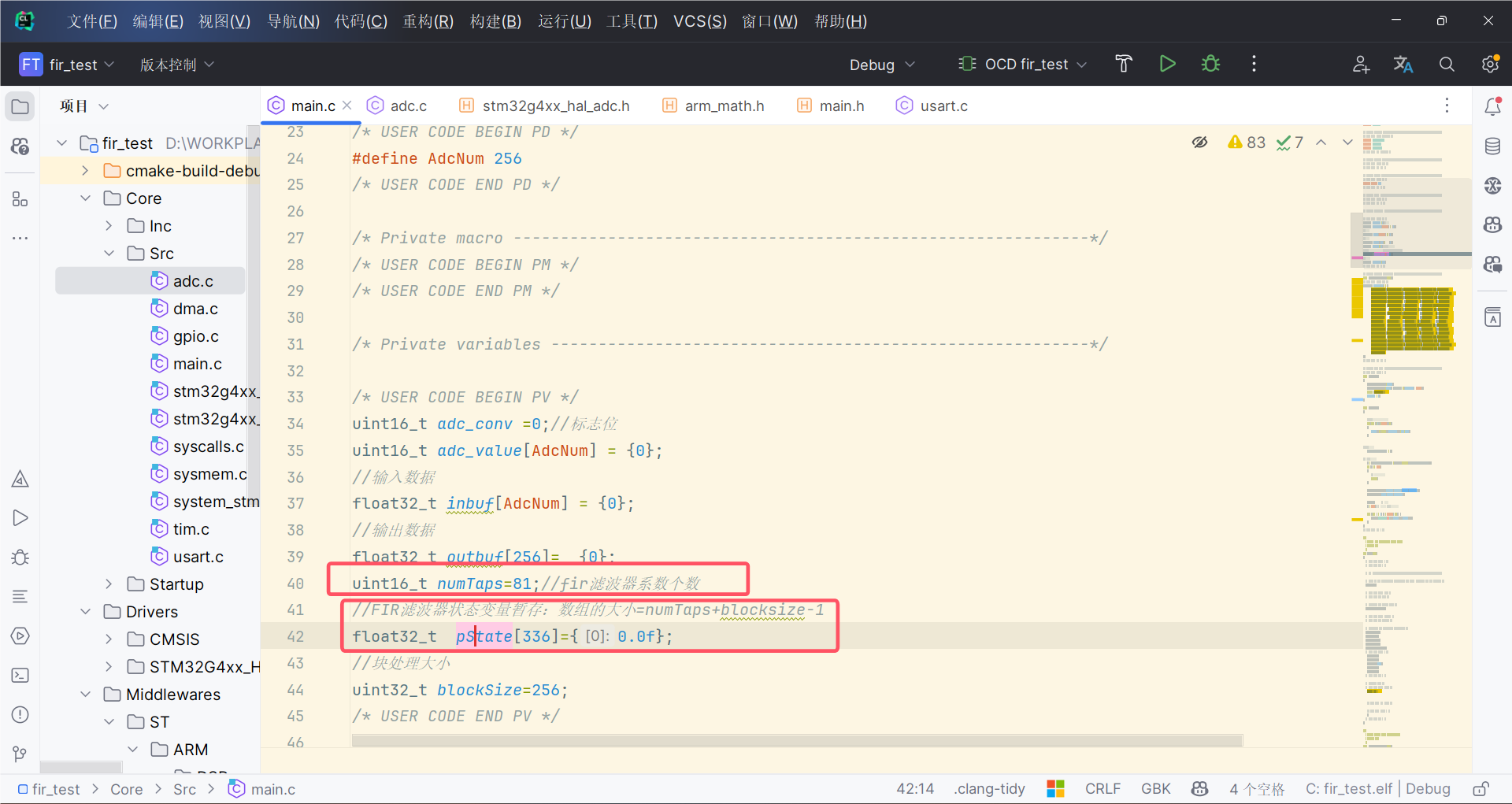Open the OCD fir_test run configuration dropdown
This screenshot has width=1512, height=804.
1022,65
